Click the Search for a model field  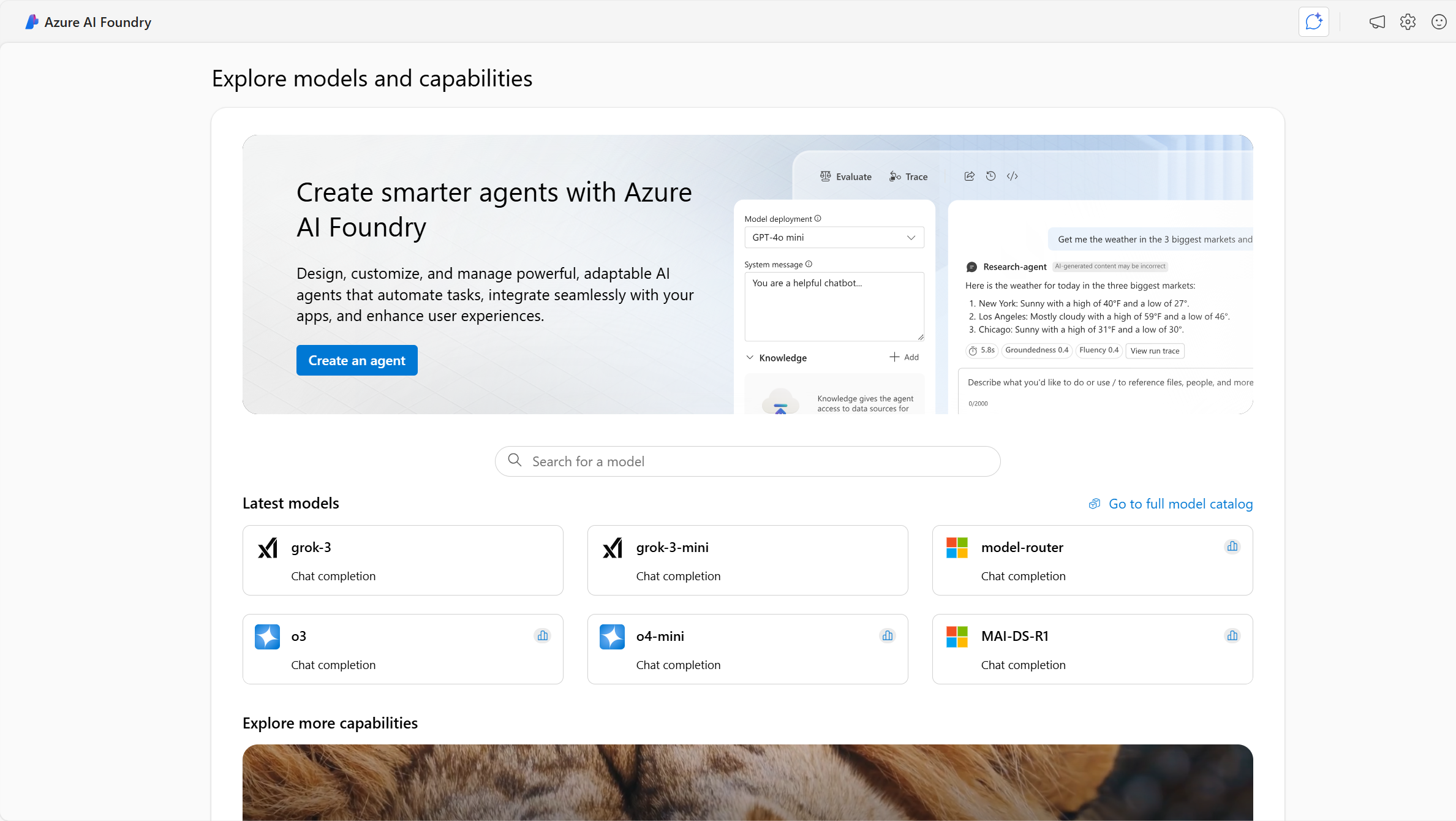pos(747,461)
